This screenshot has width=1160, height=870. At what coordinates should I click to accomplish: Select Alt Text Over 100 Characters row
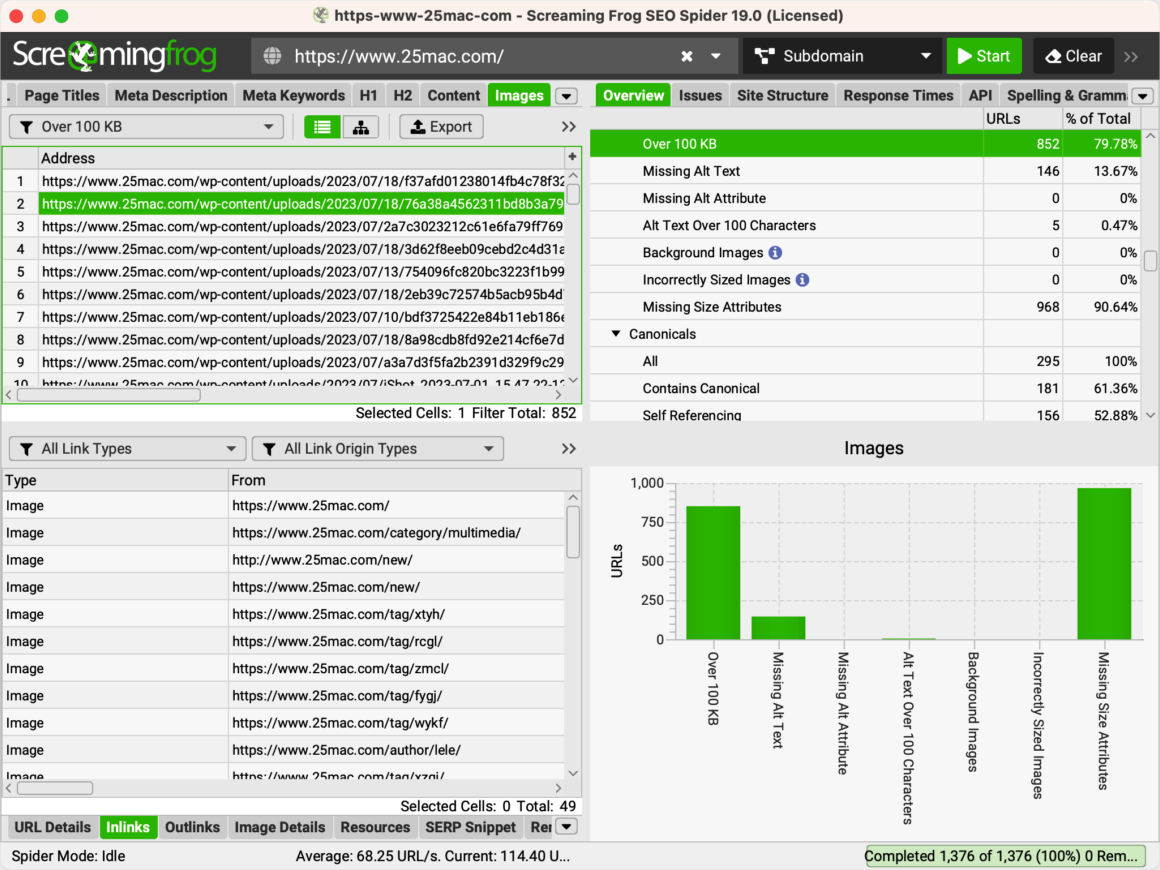click(865, 226)
